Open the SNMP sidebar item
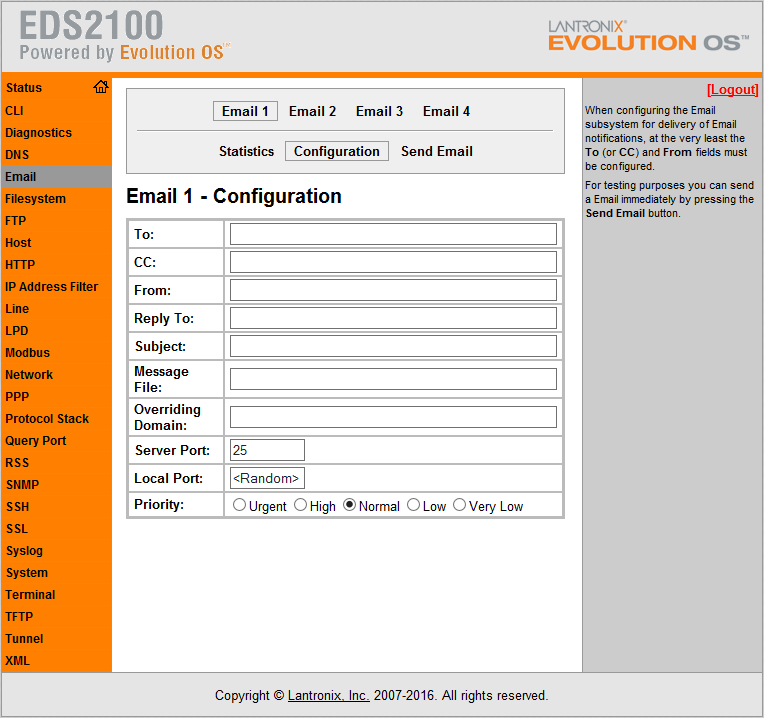 click(x=56, y=485)
